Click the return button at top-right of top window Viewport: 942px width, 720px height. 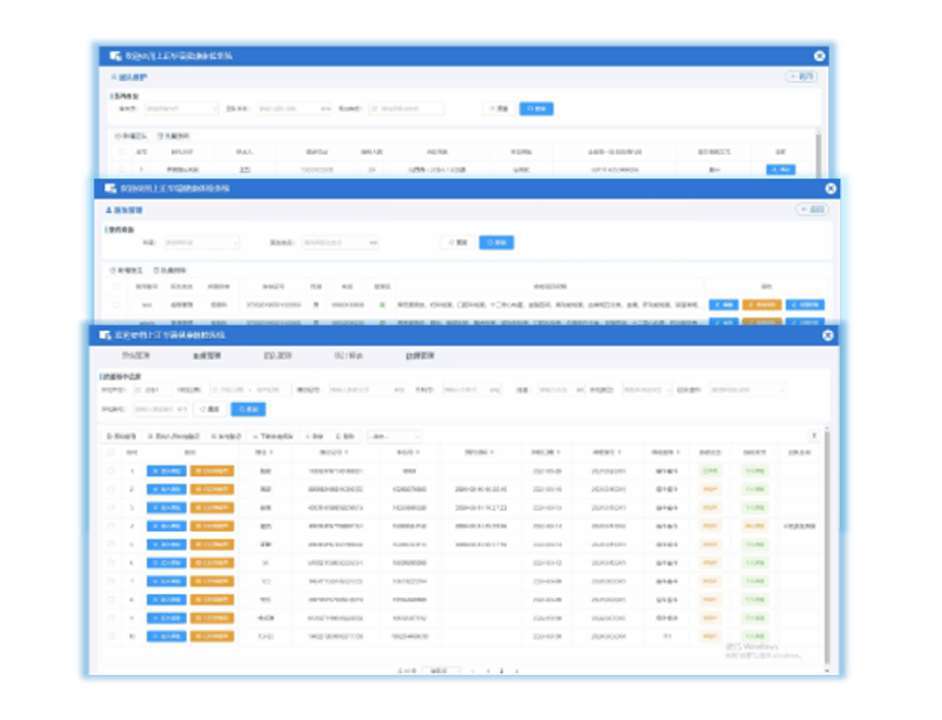801,77
